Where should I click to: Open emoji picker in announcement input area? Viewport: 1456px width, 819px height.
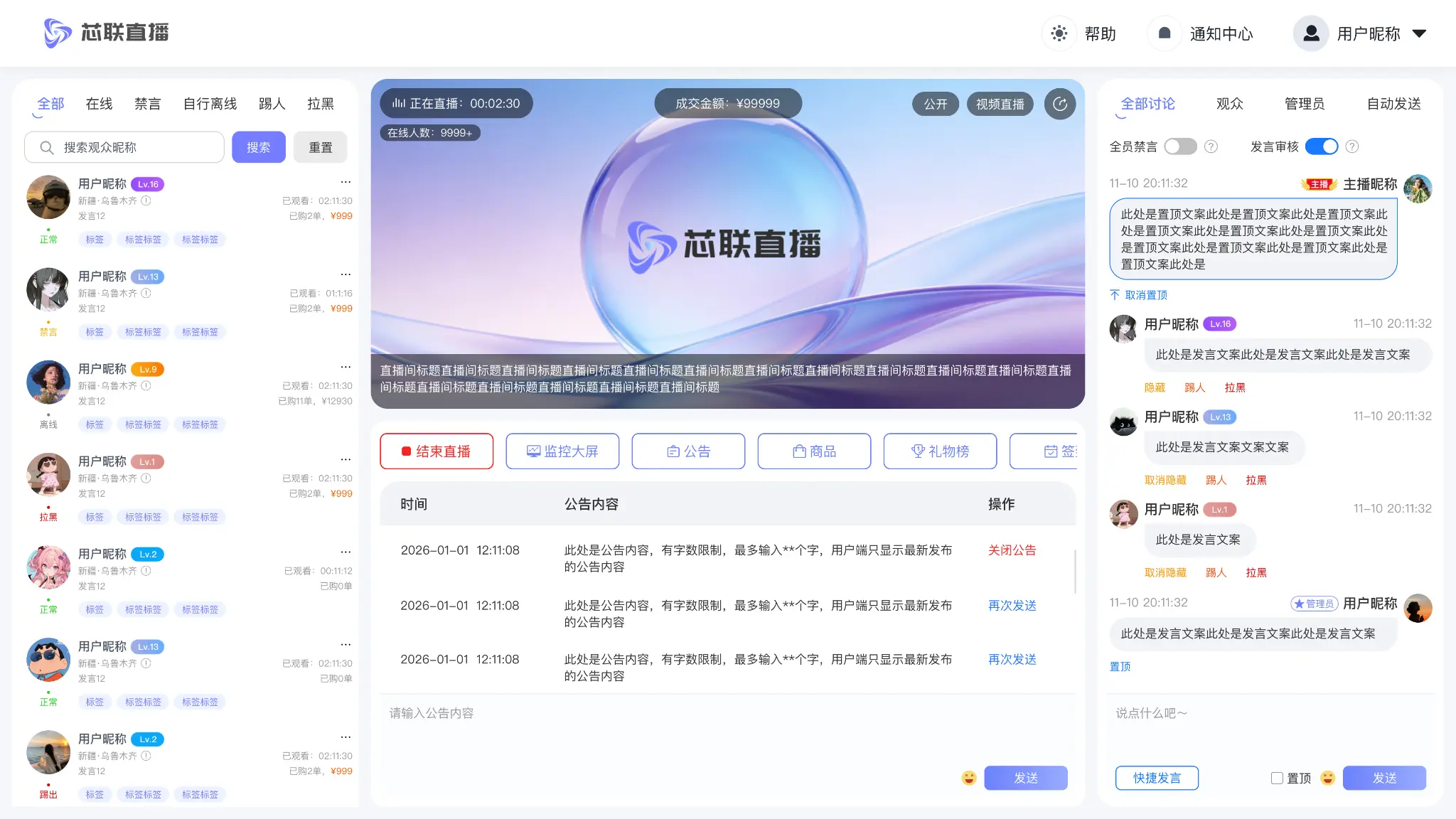(x=969, y=778)
